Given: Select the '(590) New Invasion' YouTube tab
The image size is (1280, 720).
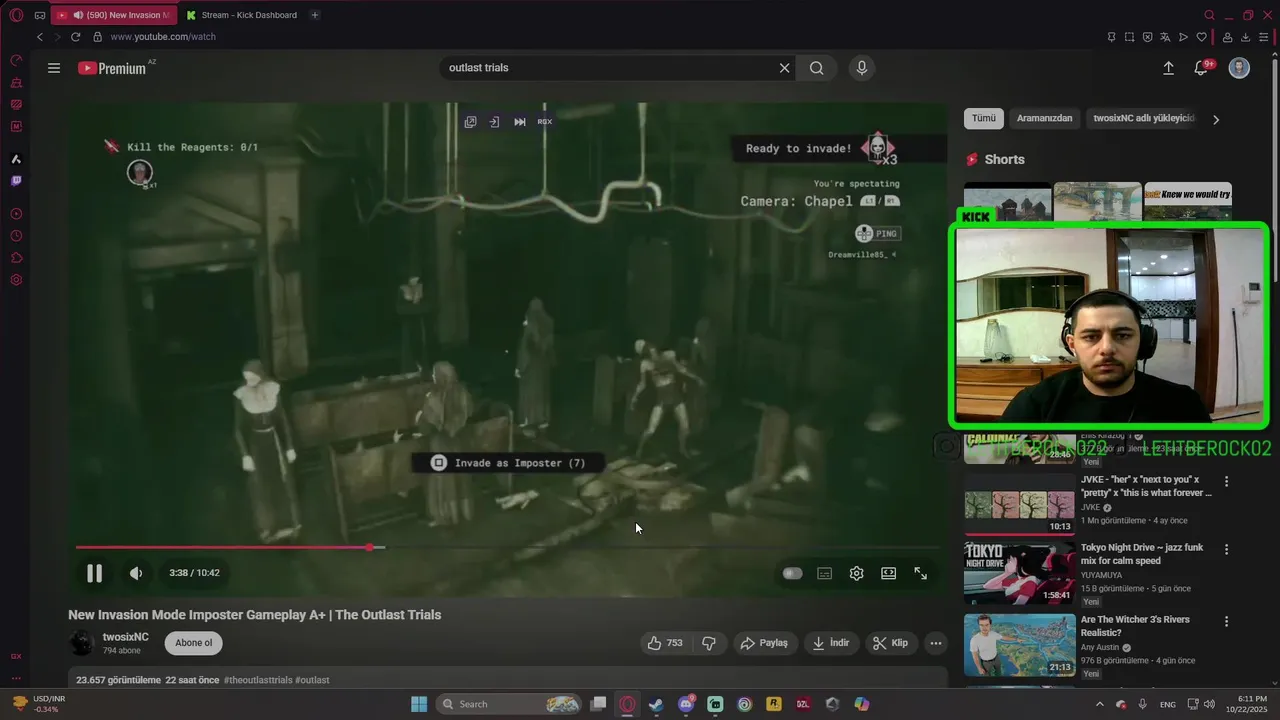Looking at the screenshot, I should coord(115,15).
